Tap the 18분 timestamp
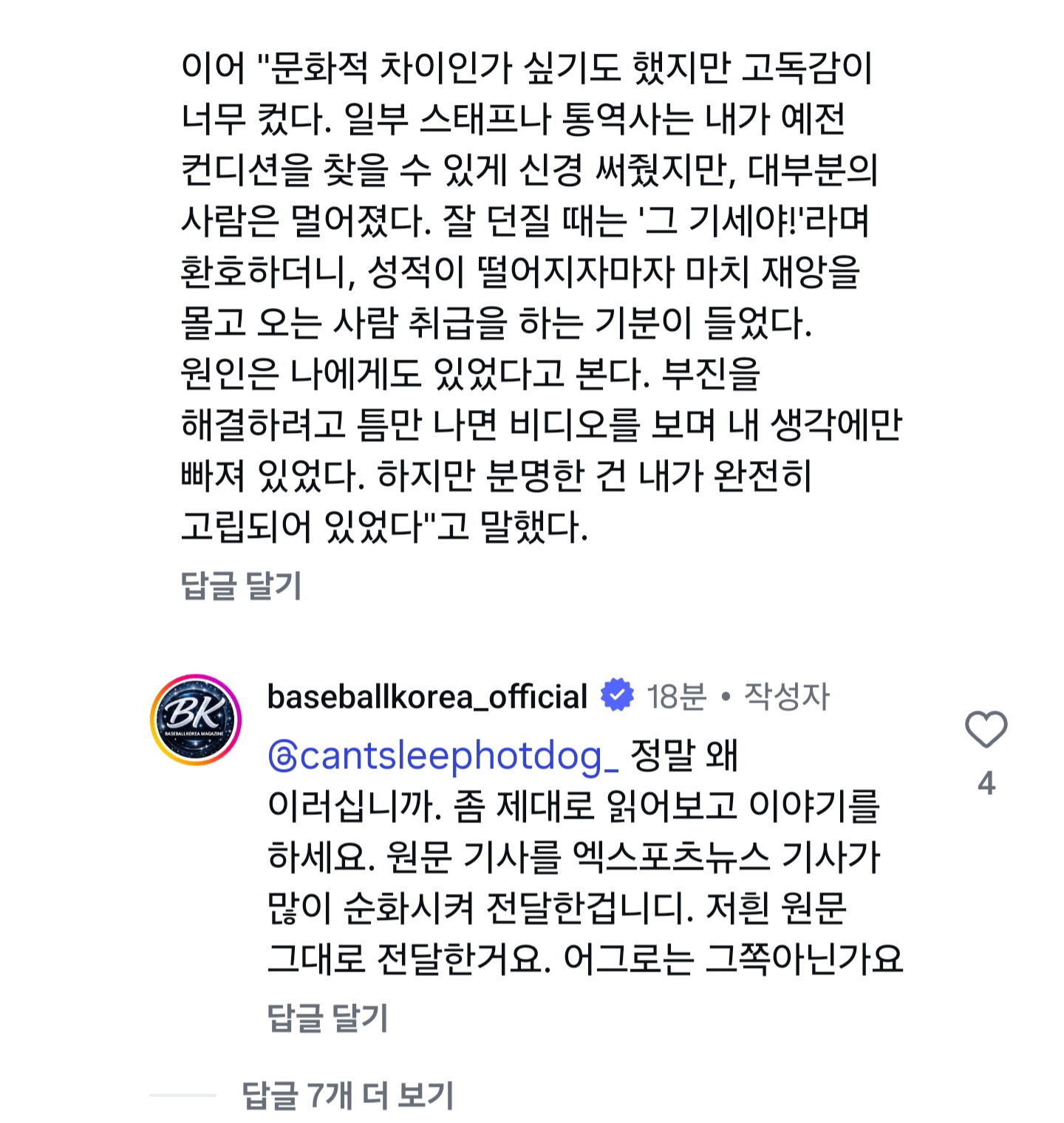The image size is (1064, 1123). point(676,697)
